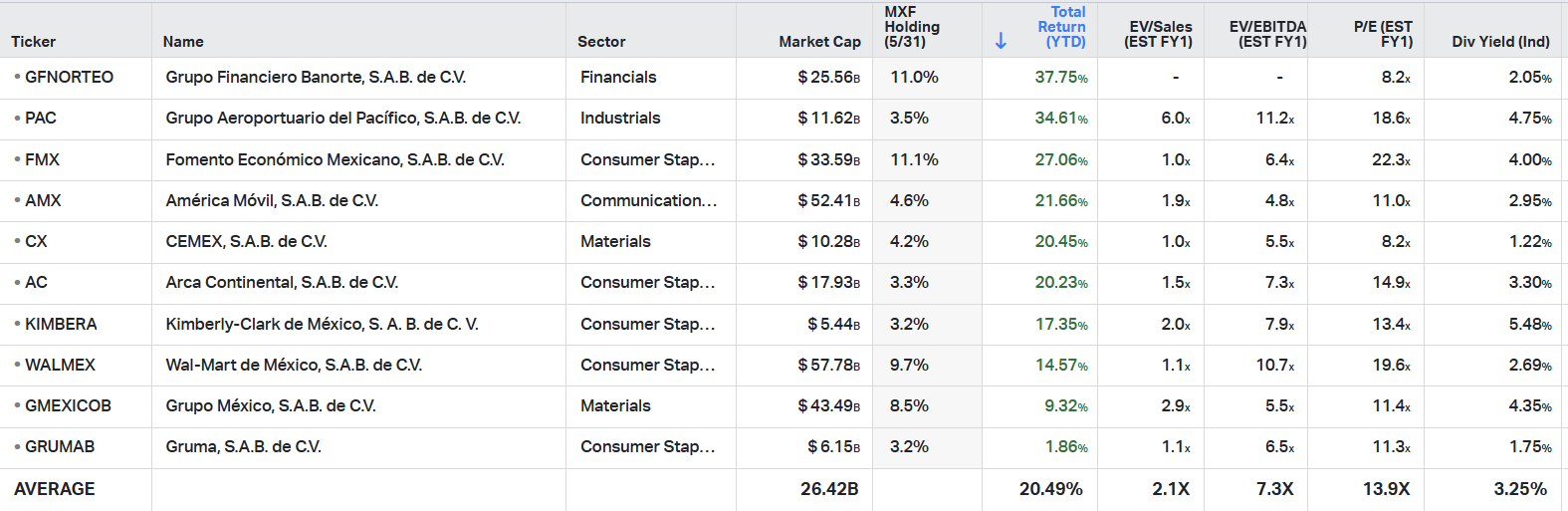Open the PAC ticker link
Screen dimensions: 1568x511
click(41, 118)
